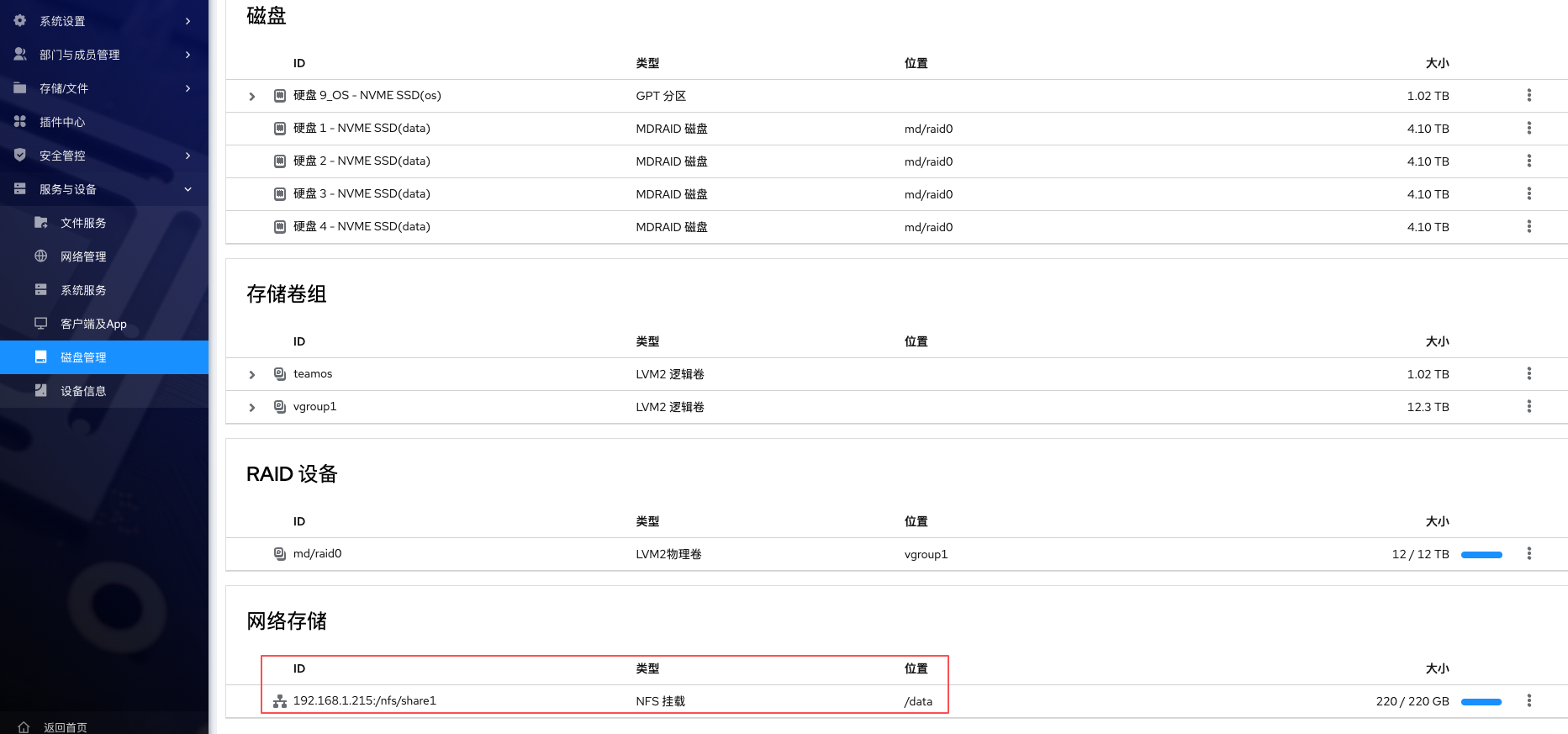Open the options menu for 硬盘 1
This screenshot has height=734, width=1568.
coord(1528,128)
